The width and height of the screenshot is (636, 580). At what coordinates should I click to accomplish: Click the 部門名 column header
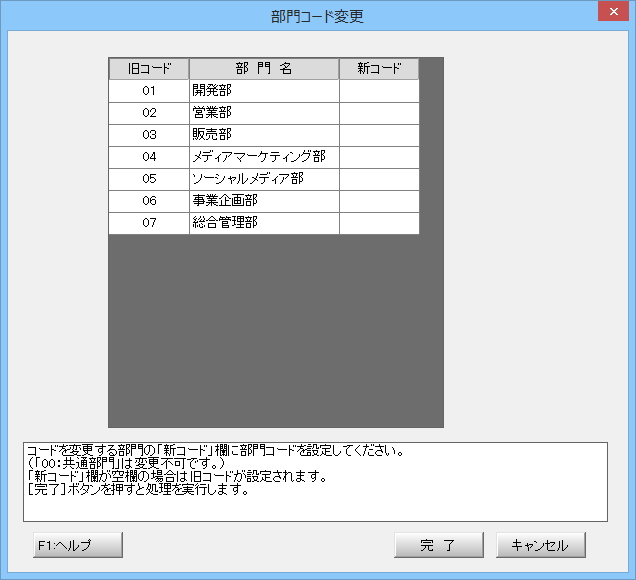264,69
